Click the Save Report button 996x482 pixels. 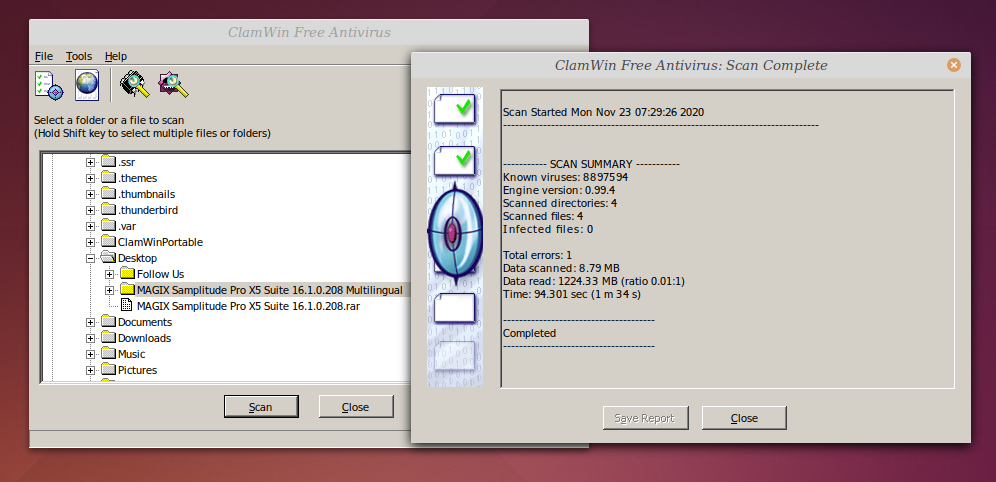pos(644,418)
